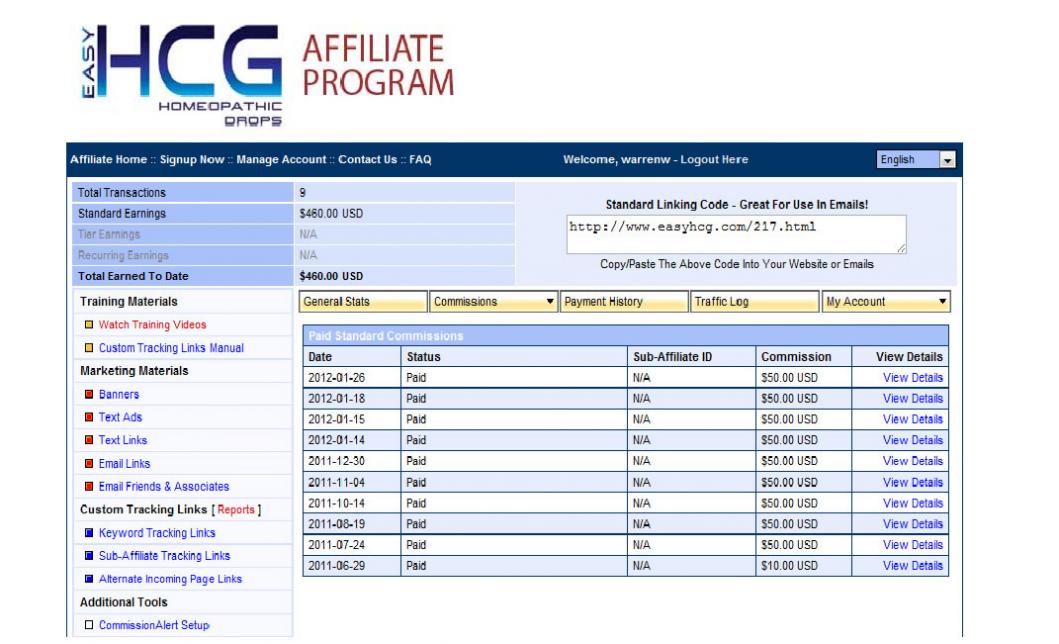This screenshot has width=1059, height=644.
Task: View details for 2012-01-26 commission
Action: point(912,378)
